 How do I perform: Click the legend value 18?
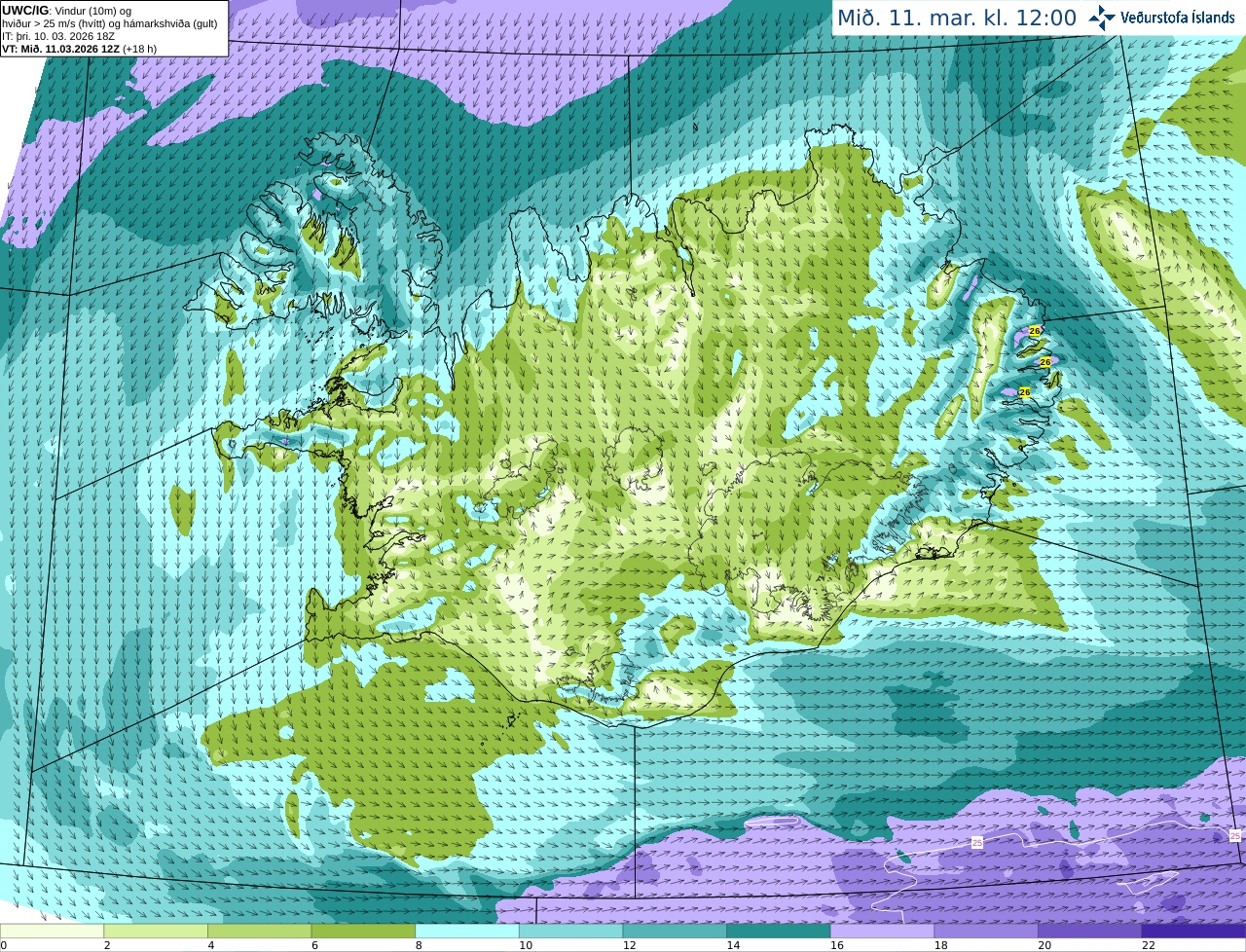[940, 945]
